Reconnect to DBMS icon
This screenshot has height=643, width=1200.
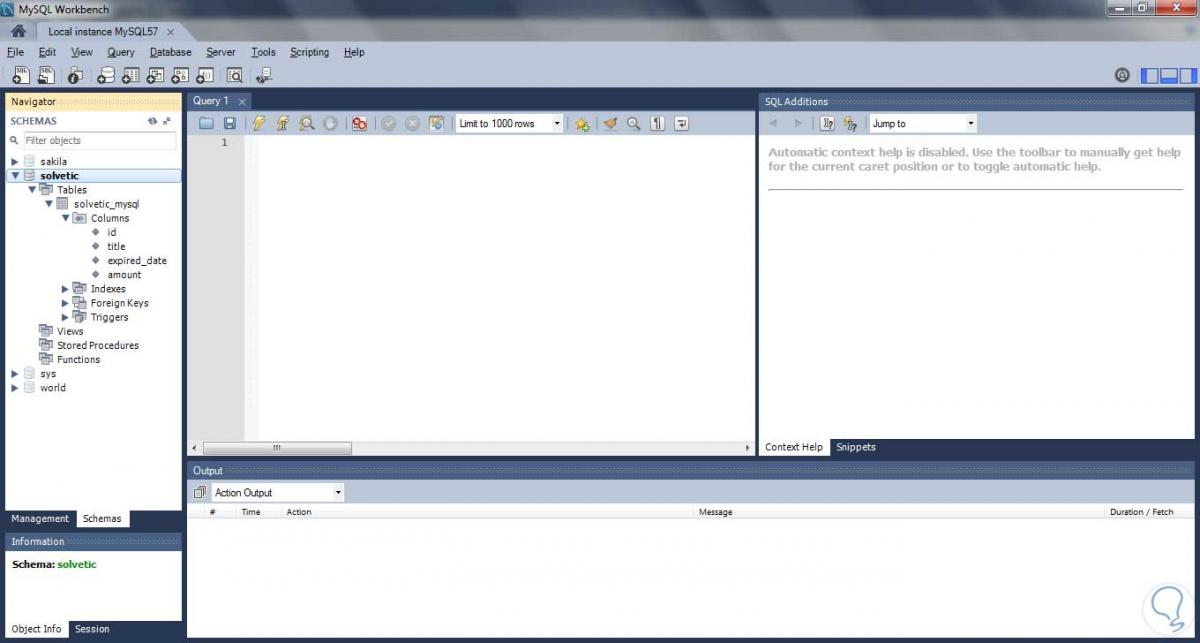264,75
